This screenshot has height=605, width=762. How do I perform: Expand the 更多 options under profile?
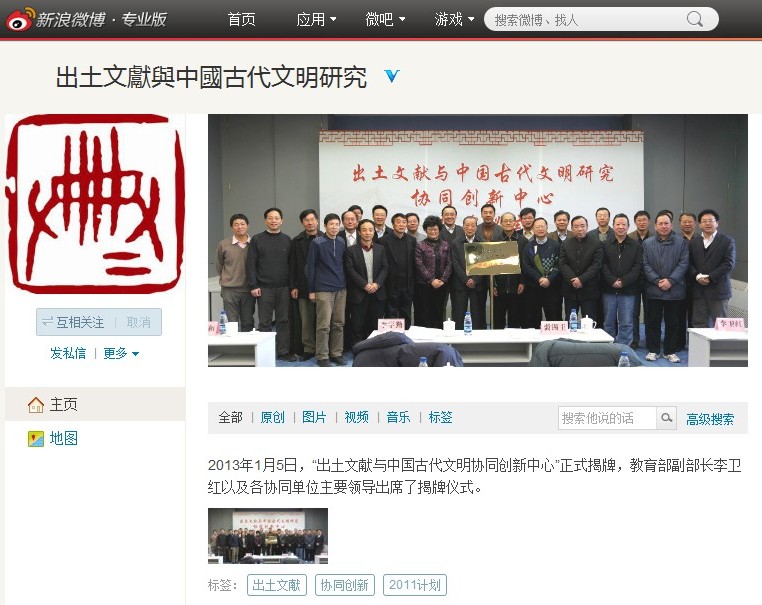[121, 353]
